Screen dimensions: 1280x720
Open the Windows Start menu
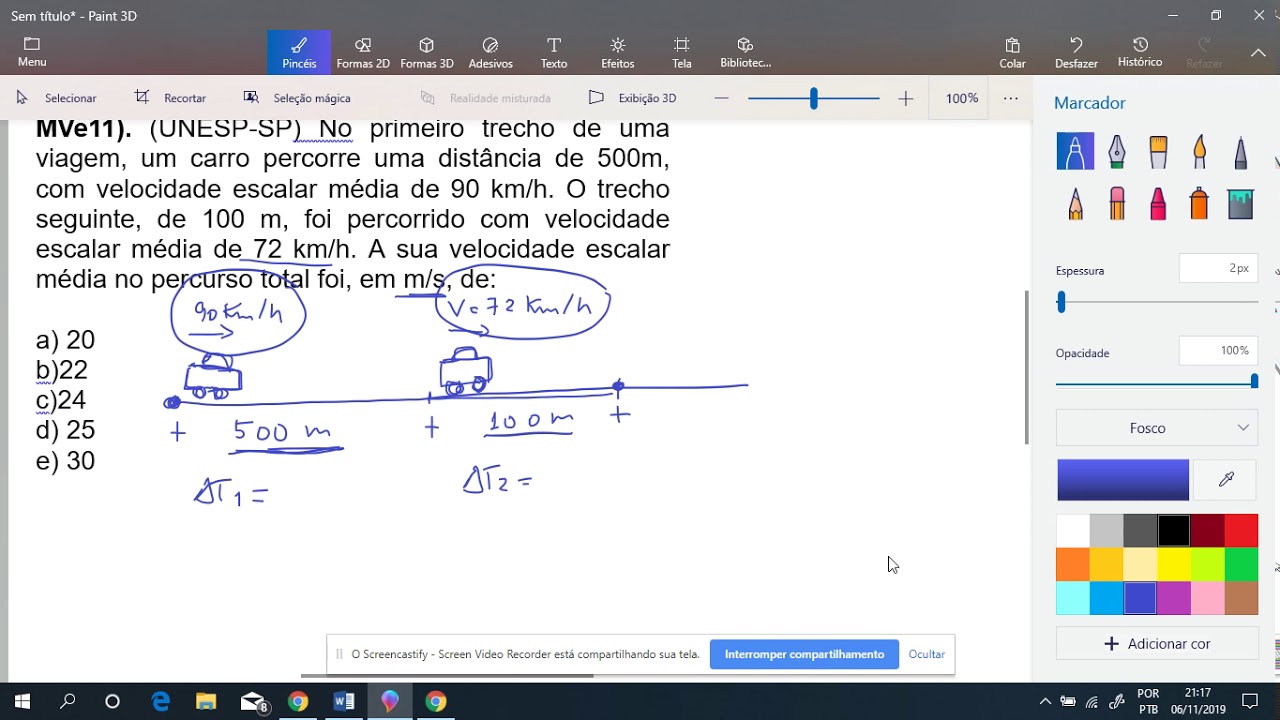point(22,702)
